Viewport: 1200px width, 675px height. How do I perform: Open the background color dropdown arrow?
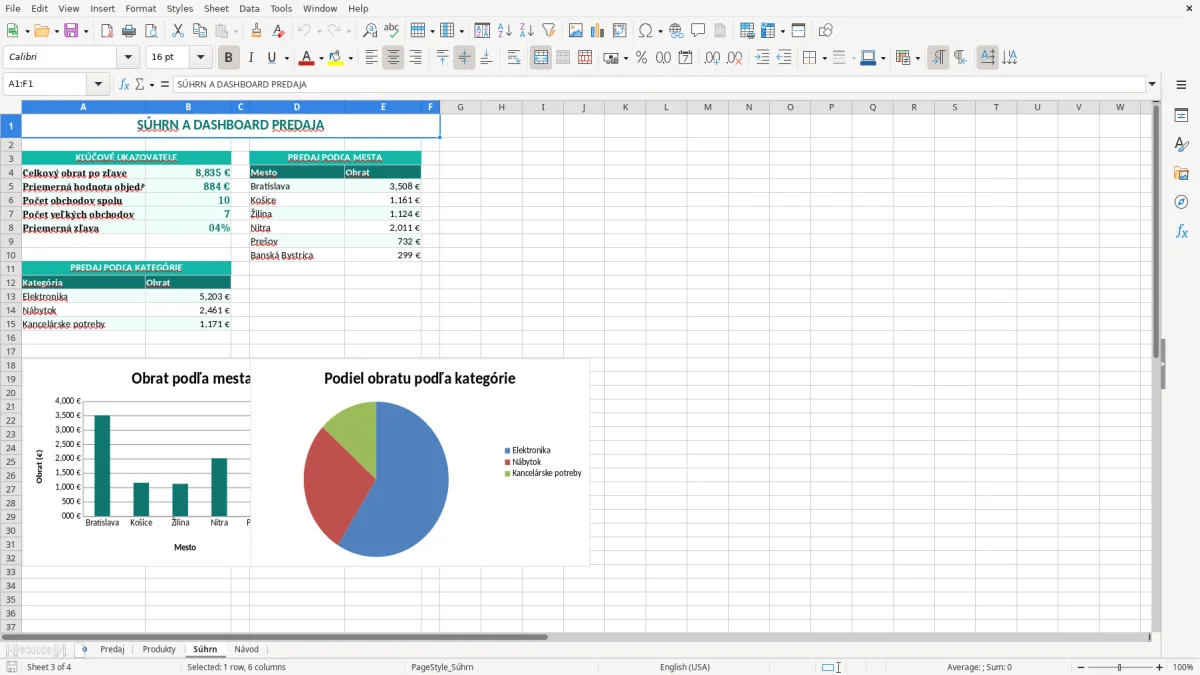[350, 58]
